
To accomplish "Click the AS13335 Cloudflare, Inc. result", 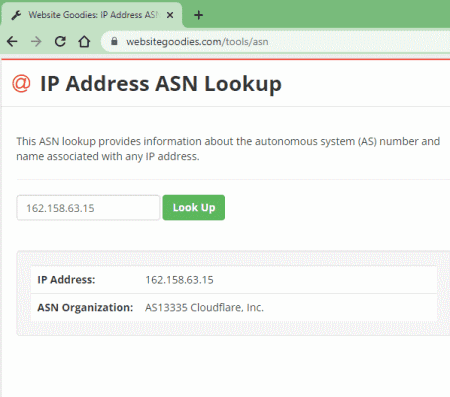I will pos(204,307).
